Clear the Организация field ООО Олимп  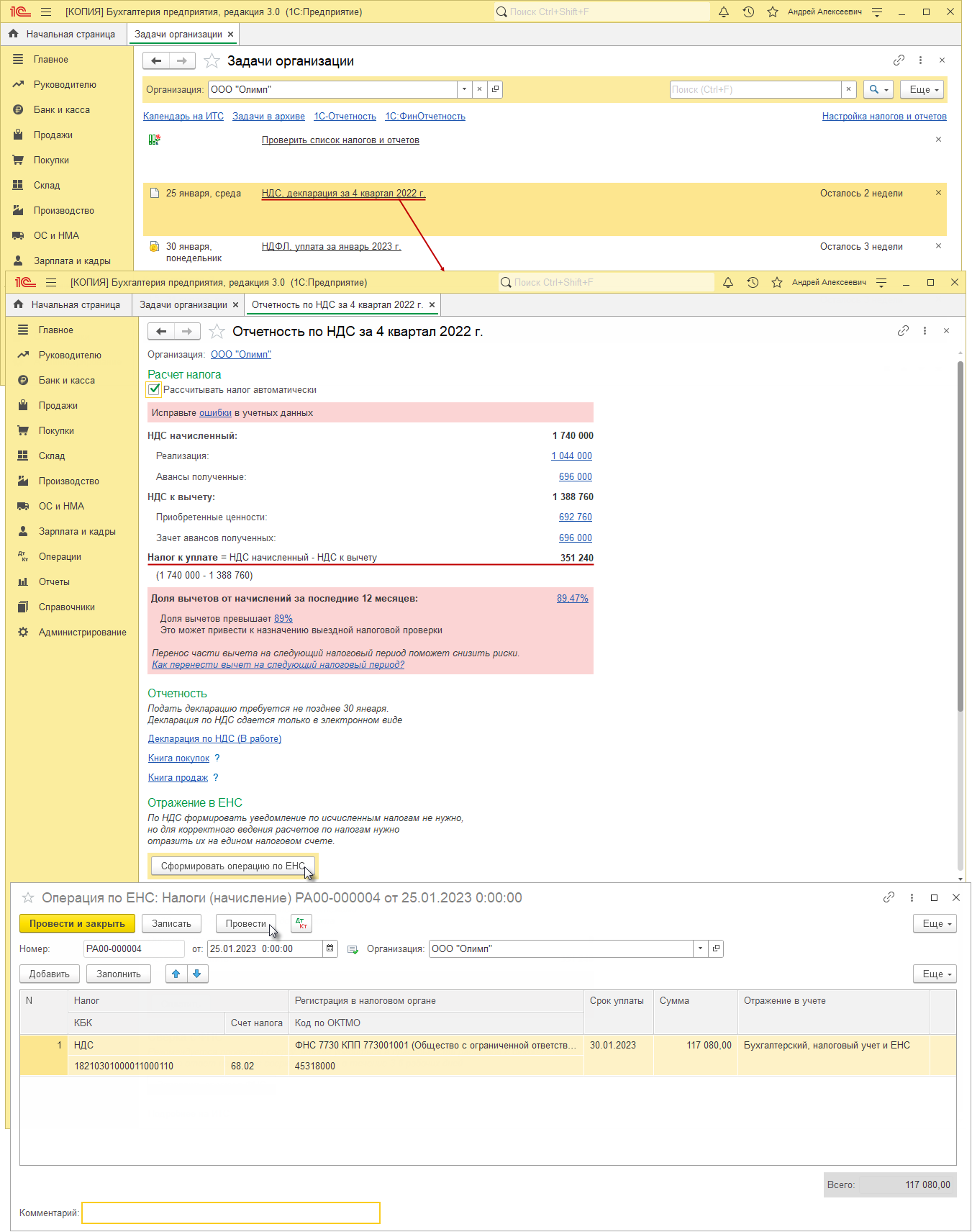click(x=479, y=89)
